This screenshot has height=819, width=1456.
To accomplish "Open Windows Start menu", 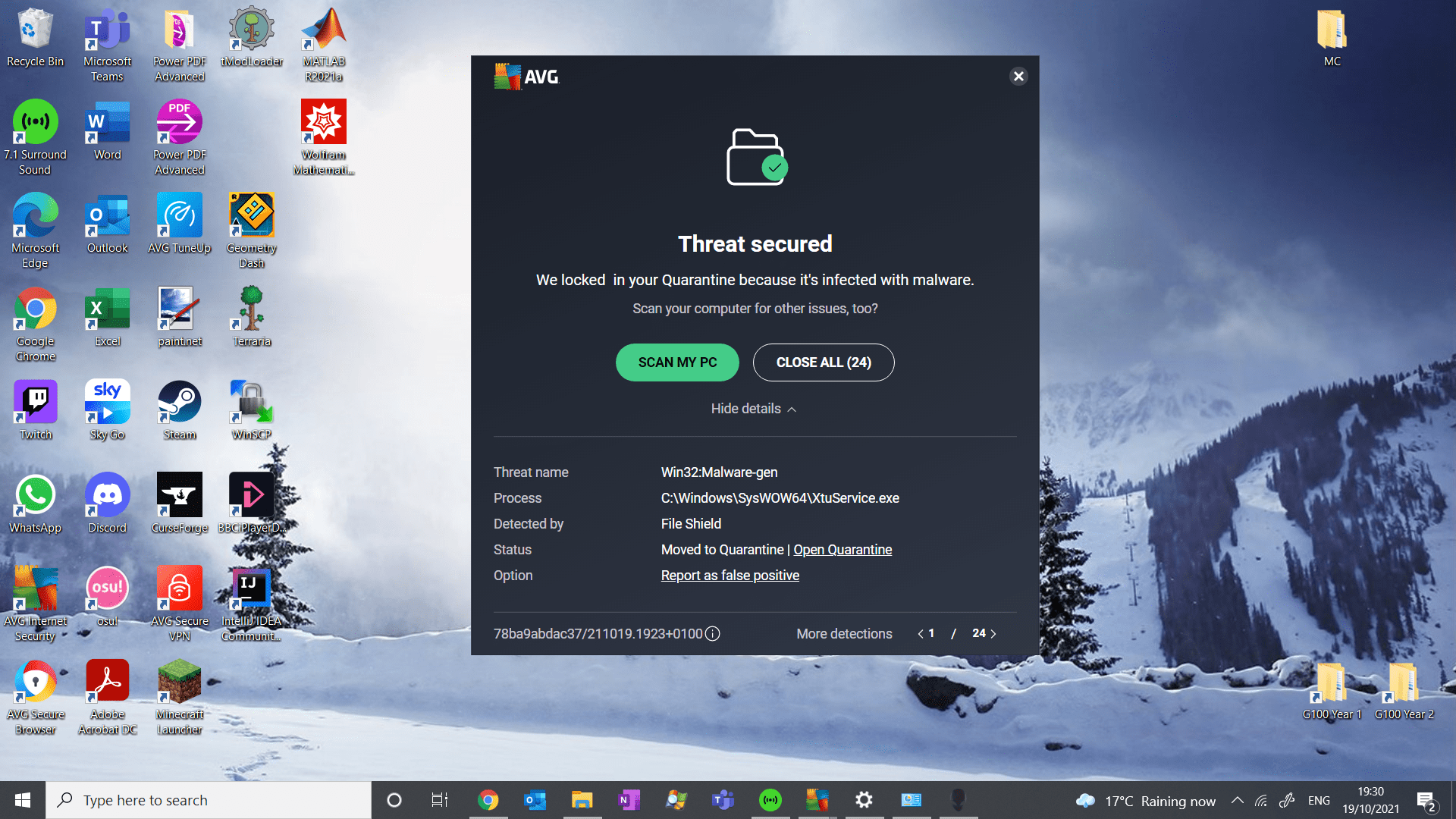I will 23,800.
